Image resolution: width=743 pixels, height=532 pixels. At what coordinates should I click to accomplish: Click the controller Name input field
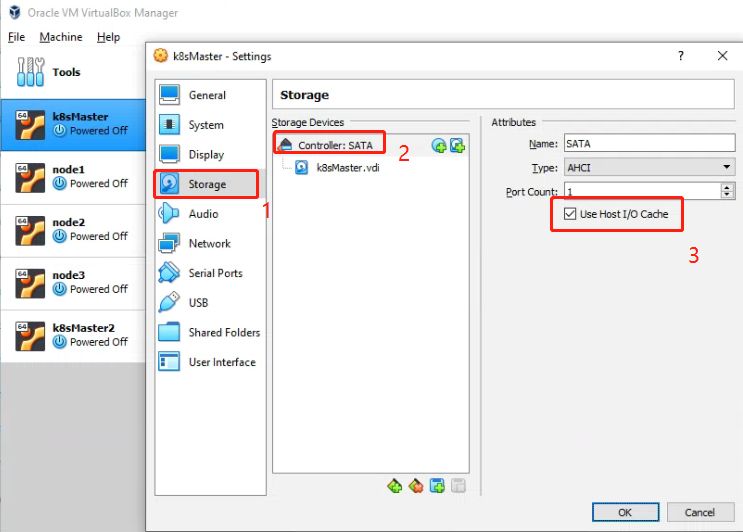tap(649, 143)
